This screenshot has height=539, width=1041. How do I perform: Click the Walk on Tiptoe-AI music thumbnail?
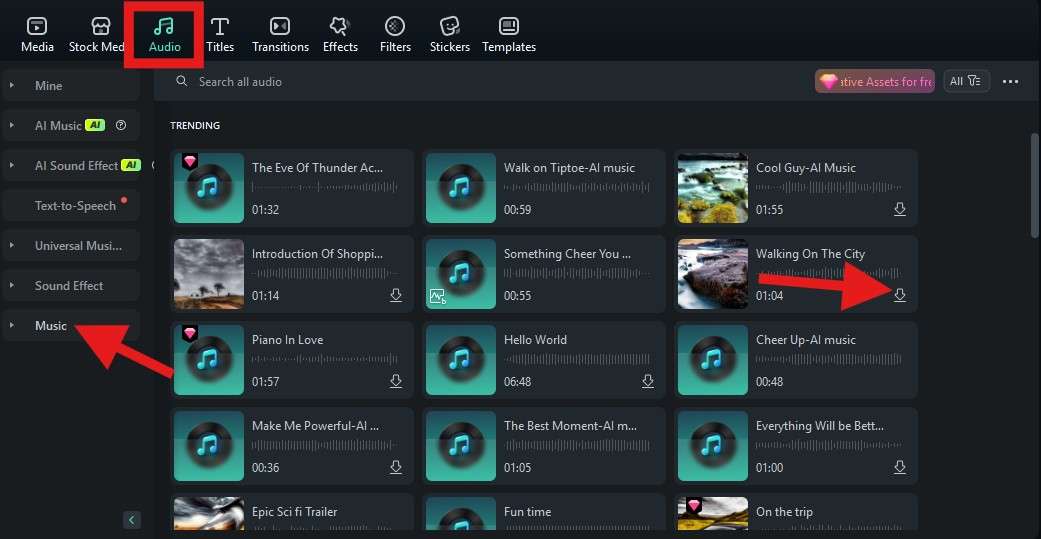point(461,188)
